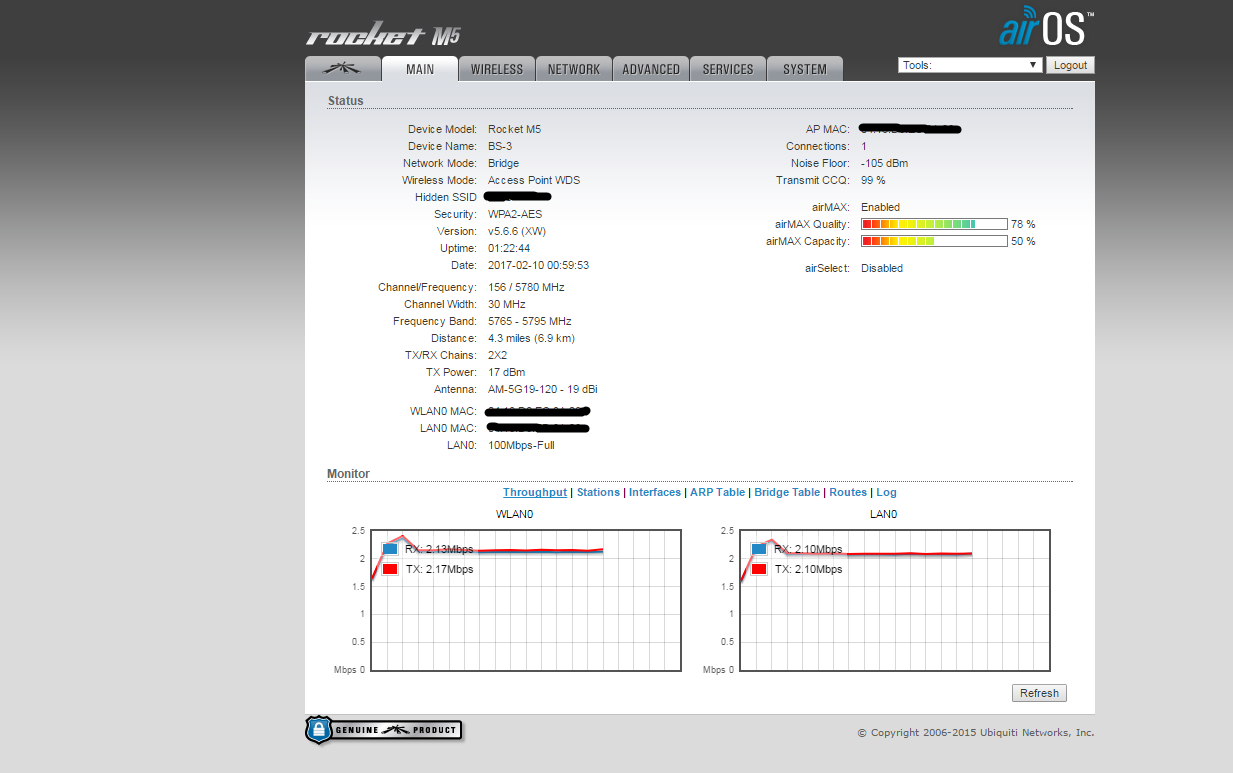Open the Bridge Table link
The image size is (1233, 773).
[787, 492]
